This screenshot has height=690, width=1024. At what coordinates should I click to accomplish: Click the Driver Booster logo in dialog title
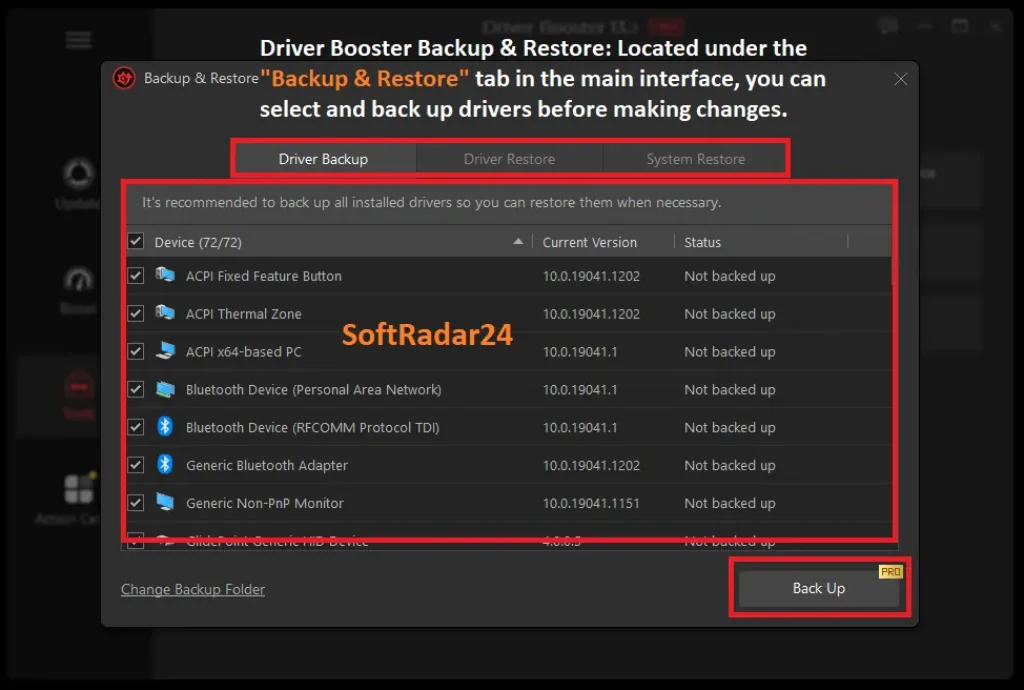pyautogui.click(x=123, y=78)
